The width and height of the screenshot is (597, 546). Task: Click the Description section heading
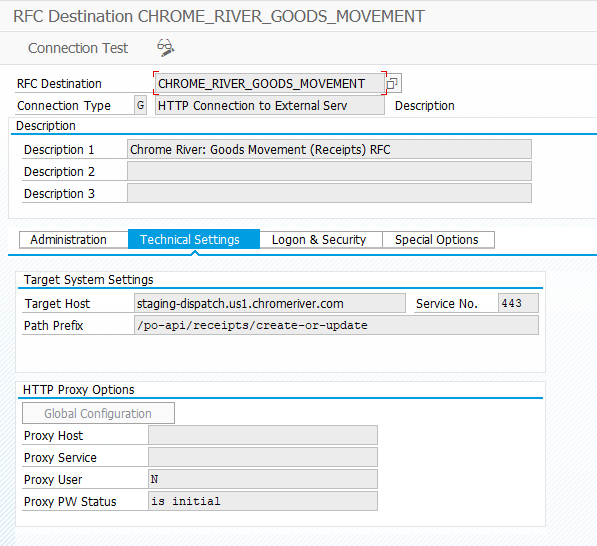[x=46, y=126]
